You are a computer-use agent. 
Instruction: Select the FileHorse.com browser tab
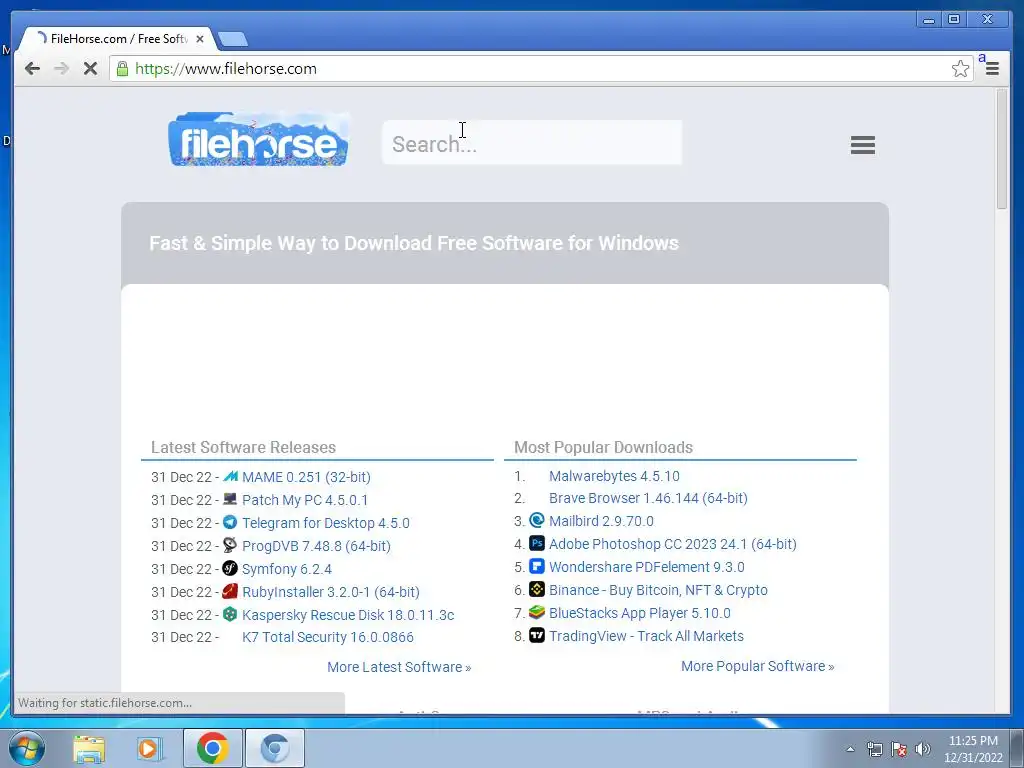(x=118, y=39)
